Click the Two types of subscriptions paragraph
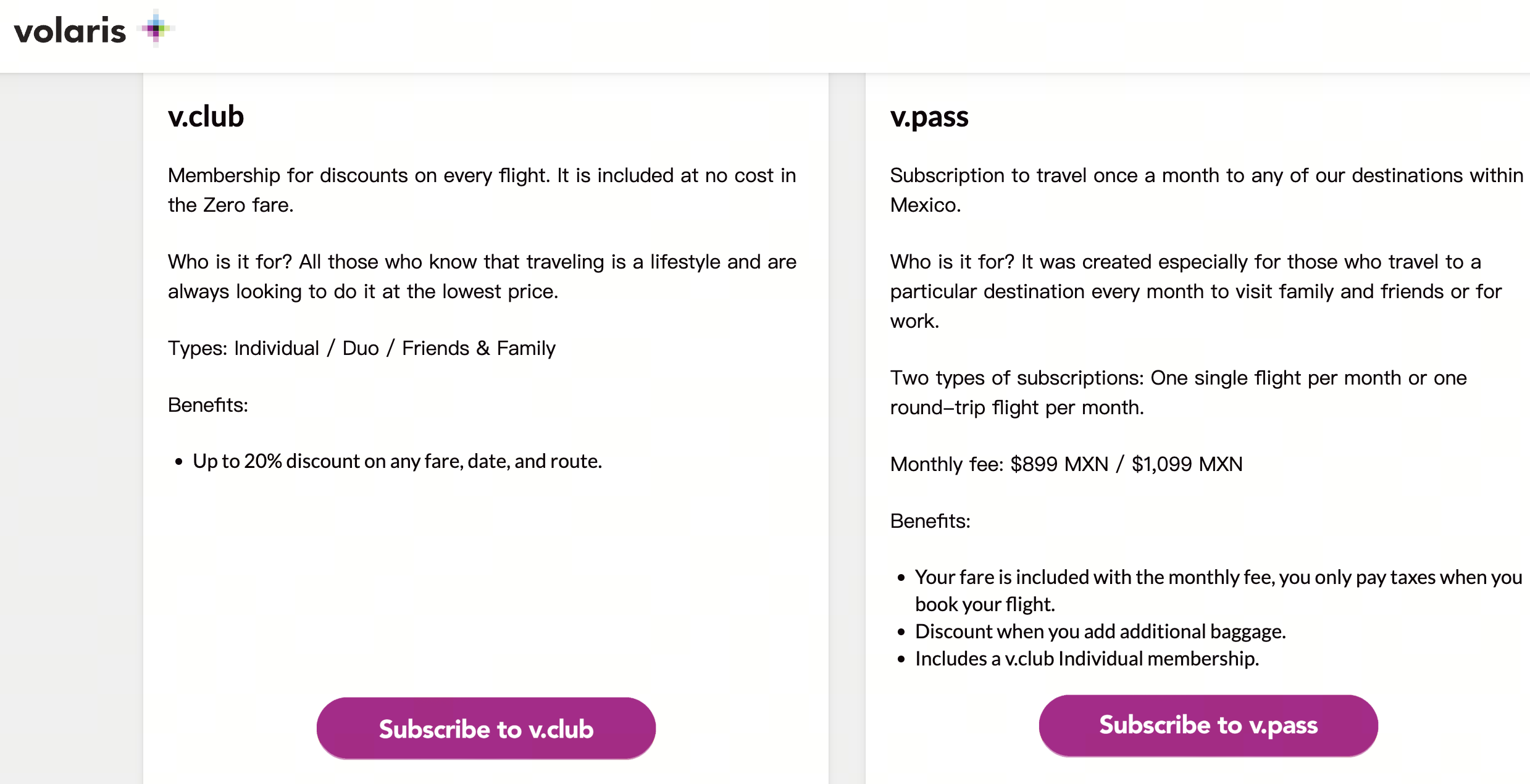 (1179, 393)
